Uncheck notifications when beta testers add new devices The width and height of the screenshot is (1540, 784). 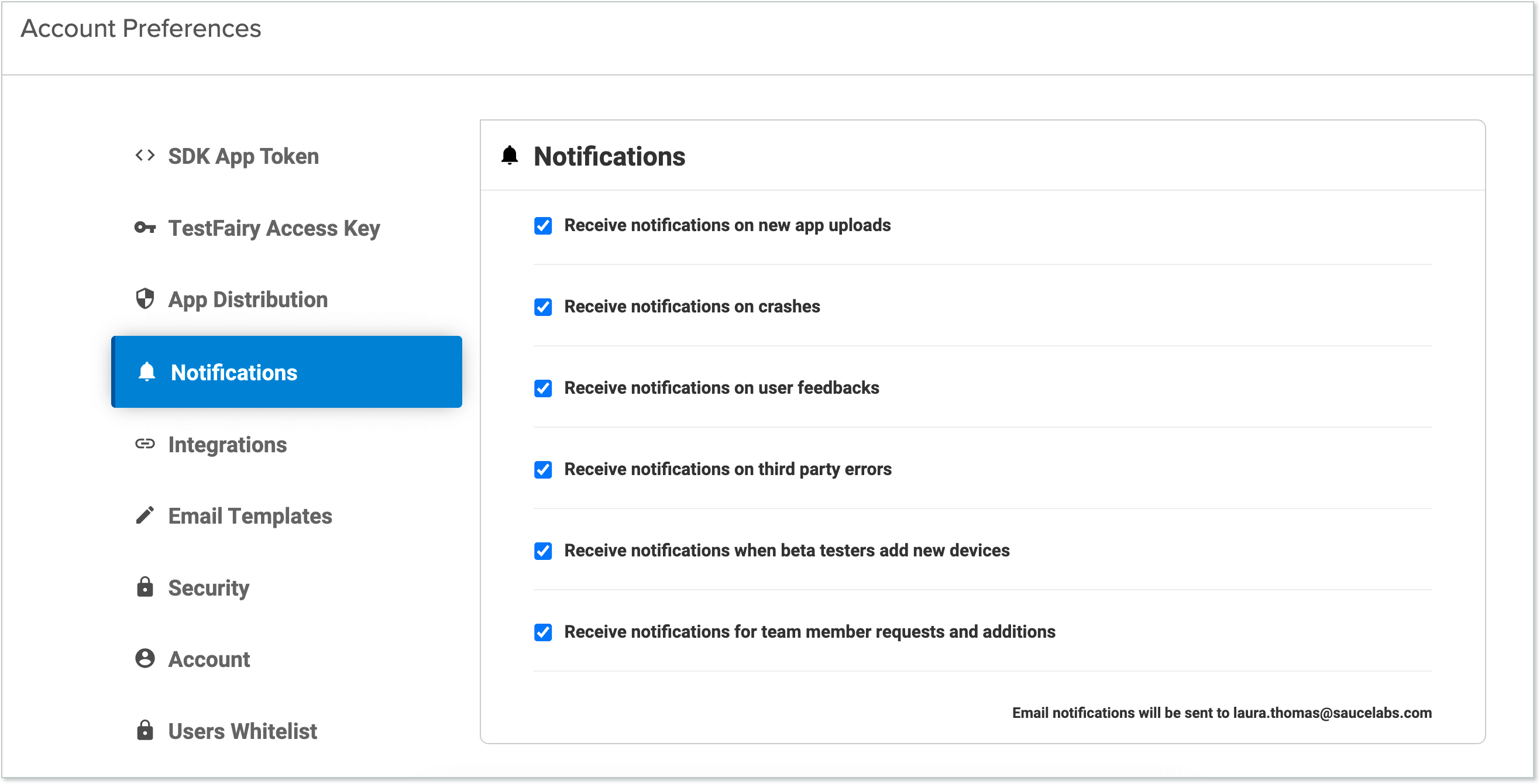coord(543,551)
